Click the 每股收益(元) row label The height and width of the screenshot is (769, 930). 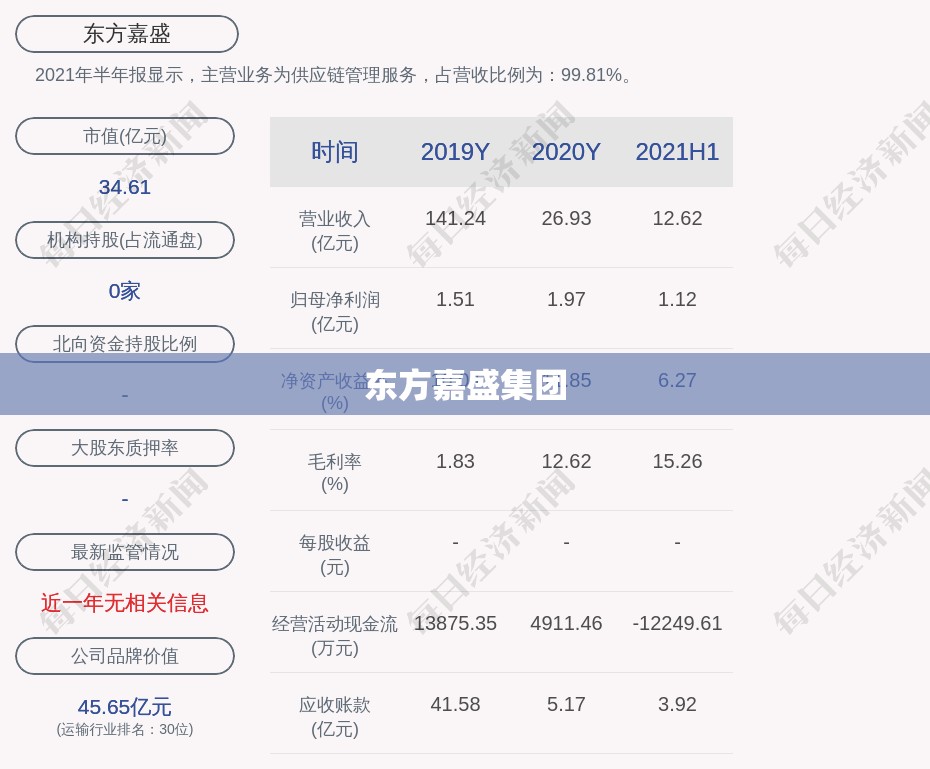pos(335,555)
